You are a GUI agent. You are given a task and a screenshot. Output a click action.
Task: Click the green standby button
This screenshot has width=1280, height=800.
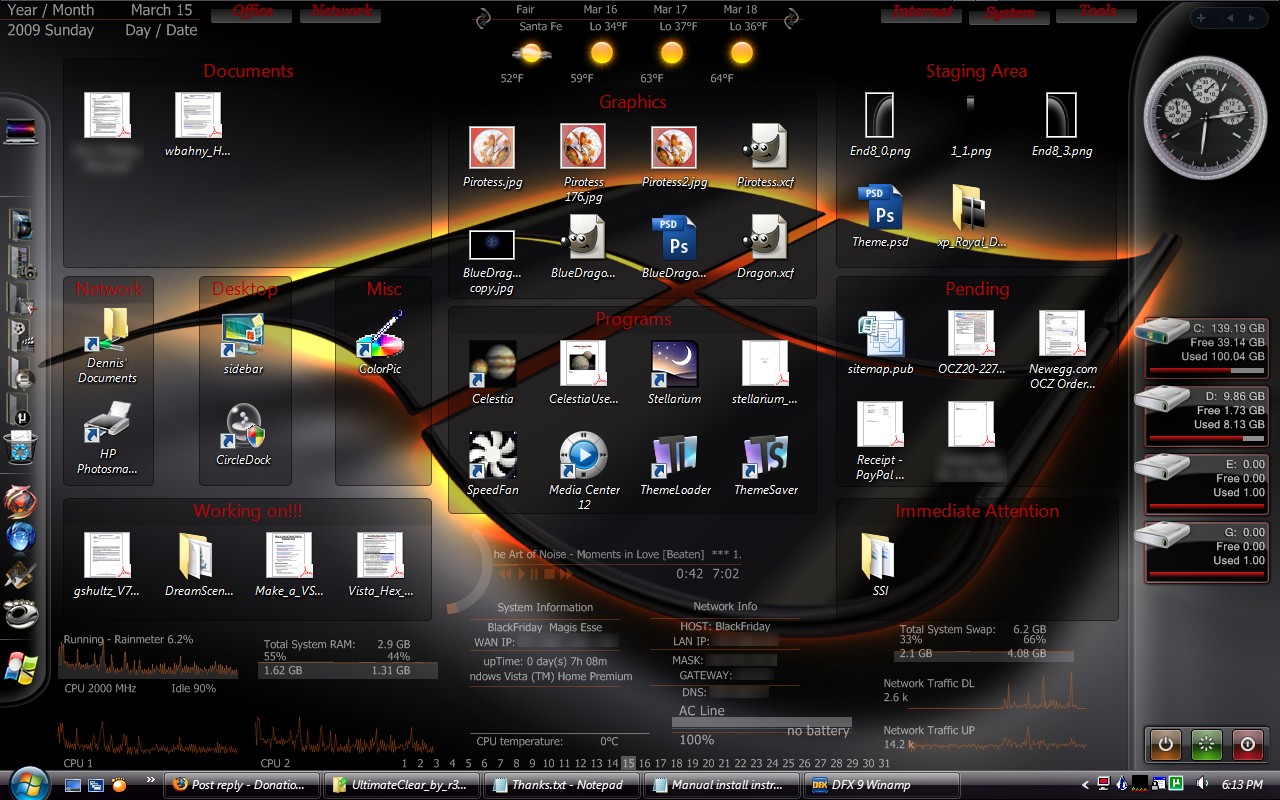coord(1206,745)
